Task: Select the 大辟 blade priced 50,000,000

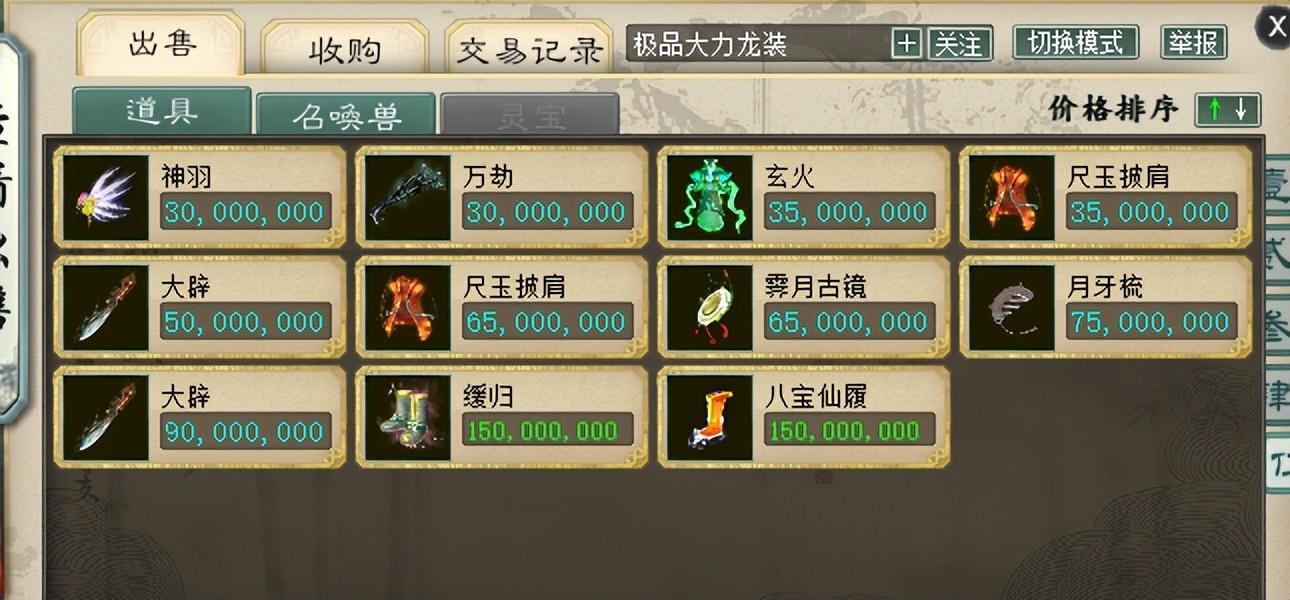Action: pyautogui.click(x=200, y=307)
